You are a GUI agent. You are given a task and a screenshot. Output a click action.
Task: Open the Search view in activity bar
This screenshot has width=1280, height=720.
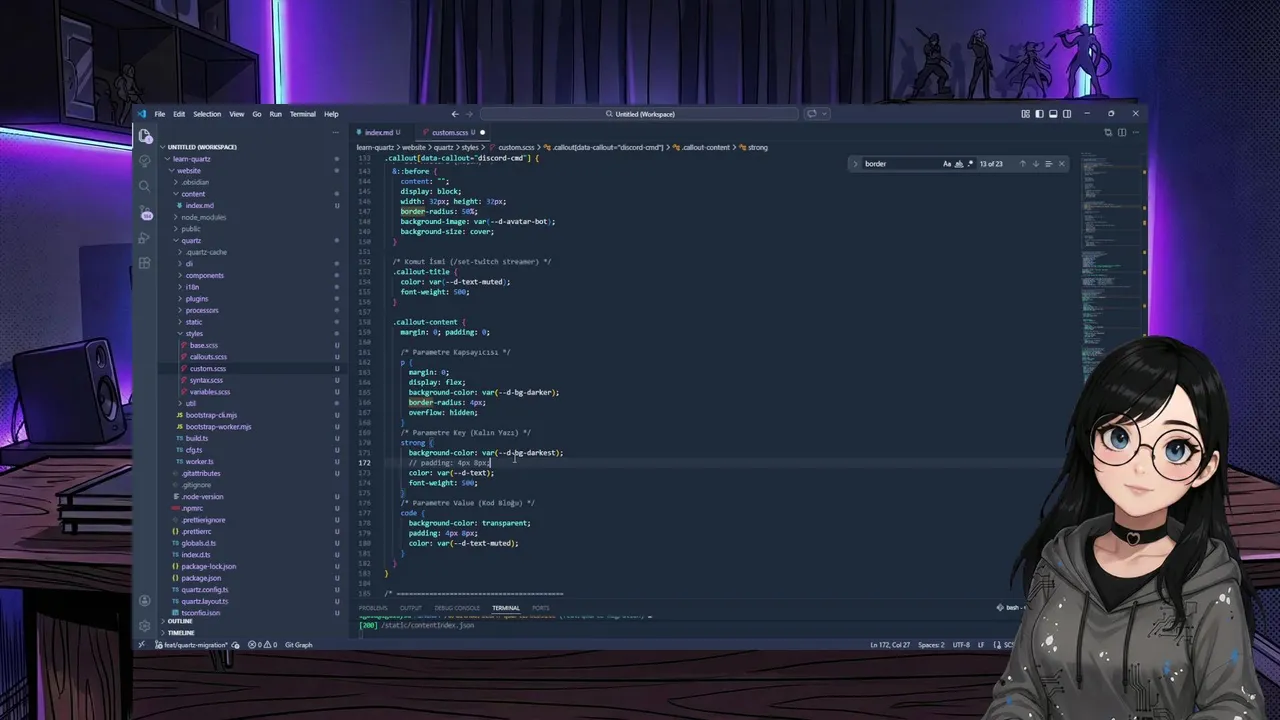click(145, 186)
